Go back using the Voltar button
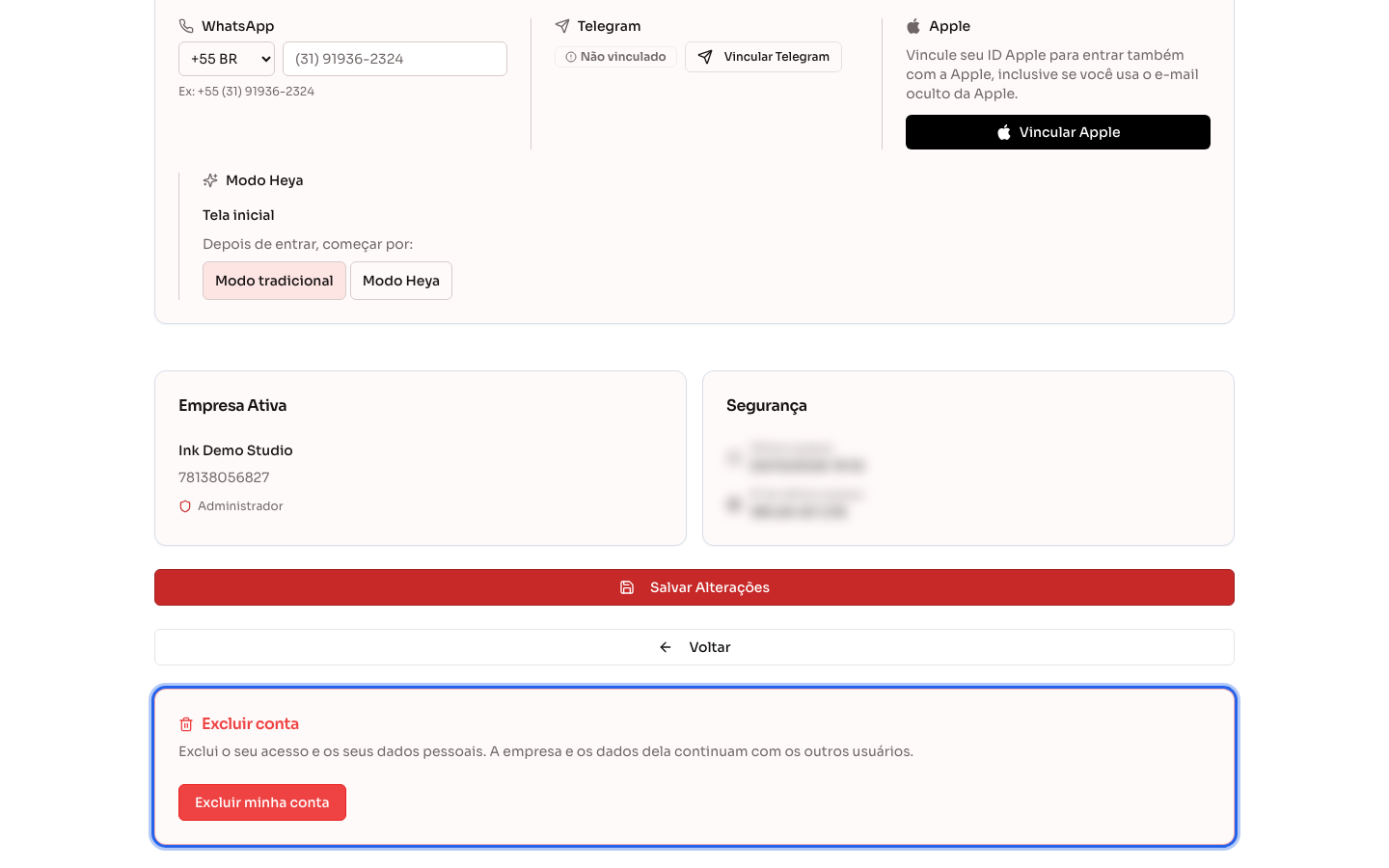This screenshot has width=1389, height=868. coord(694,647)
